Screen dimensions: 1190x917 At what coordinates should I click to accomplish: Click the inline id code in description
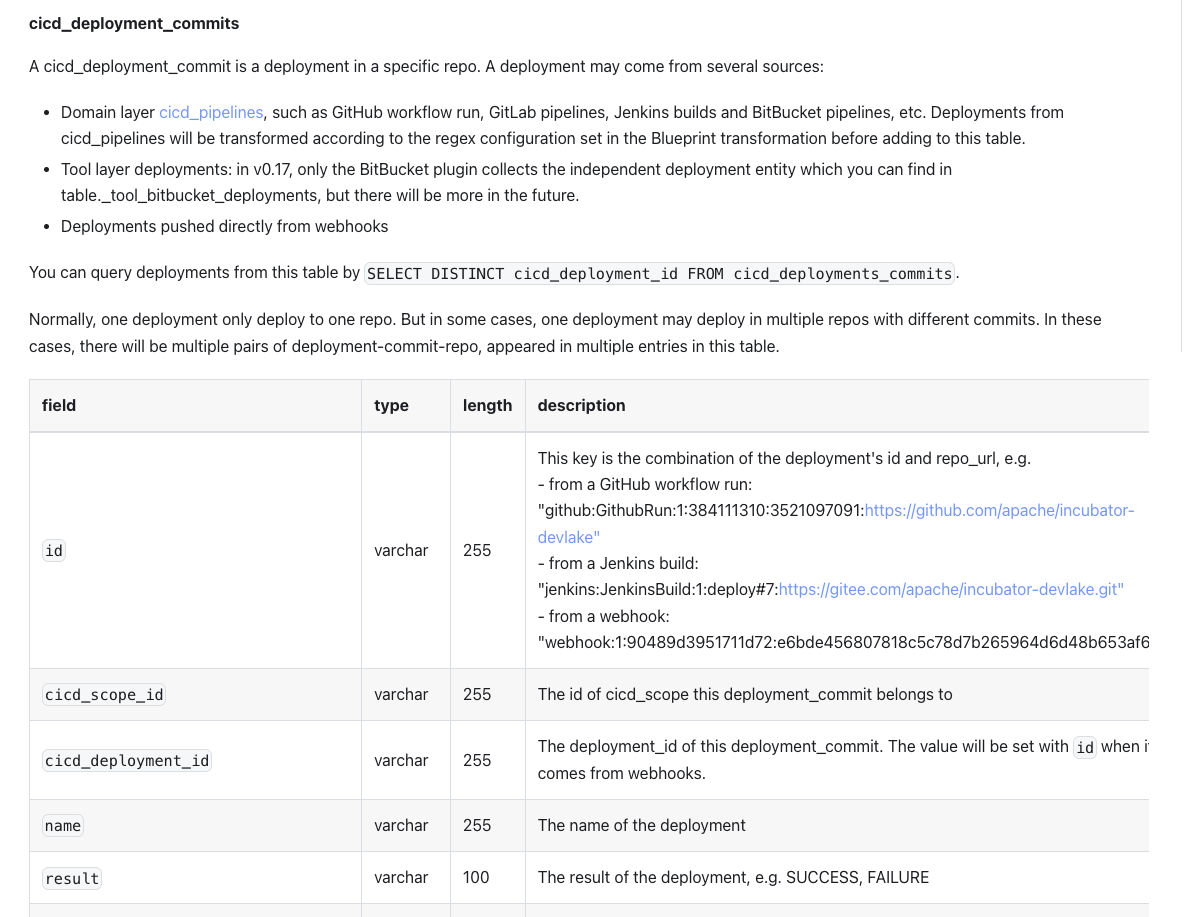(1084, 747)
